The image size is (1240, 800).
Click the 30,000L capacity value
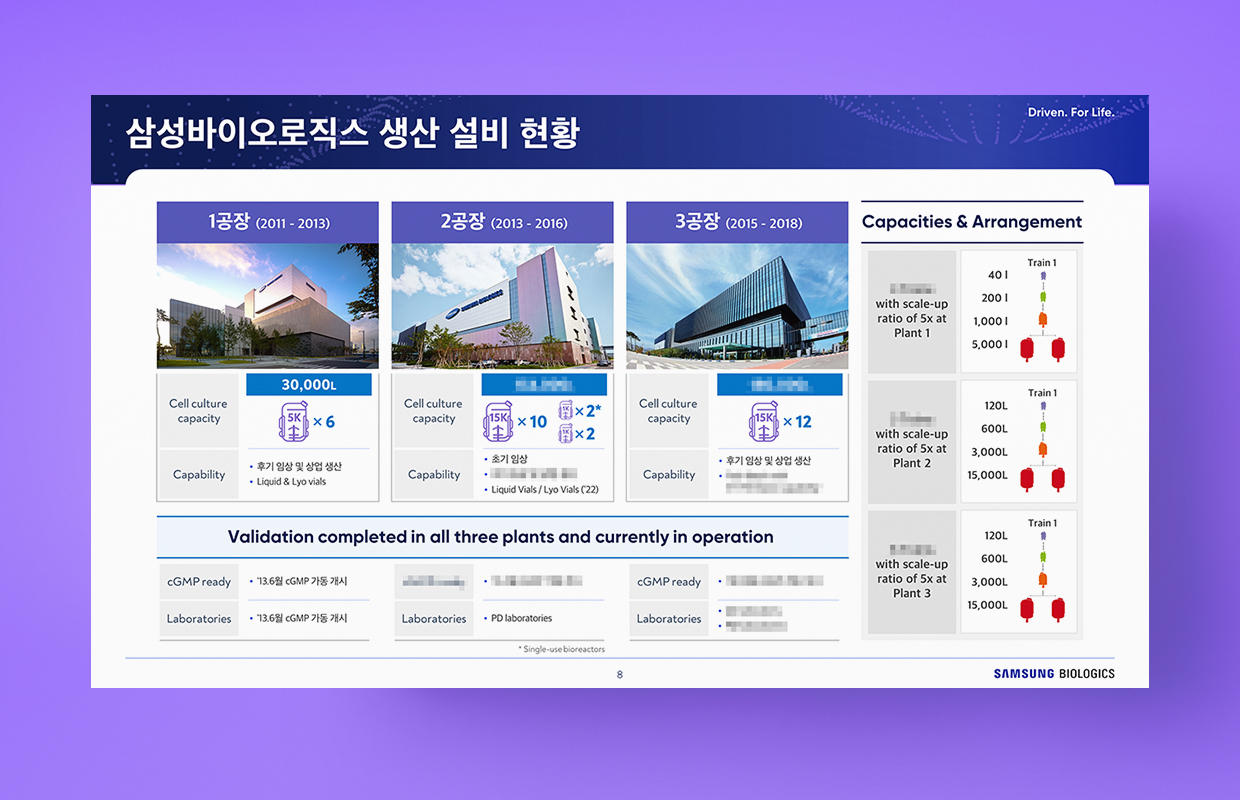point(309,385)
